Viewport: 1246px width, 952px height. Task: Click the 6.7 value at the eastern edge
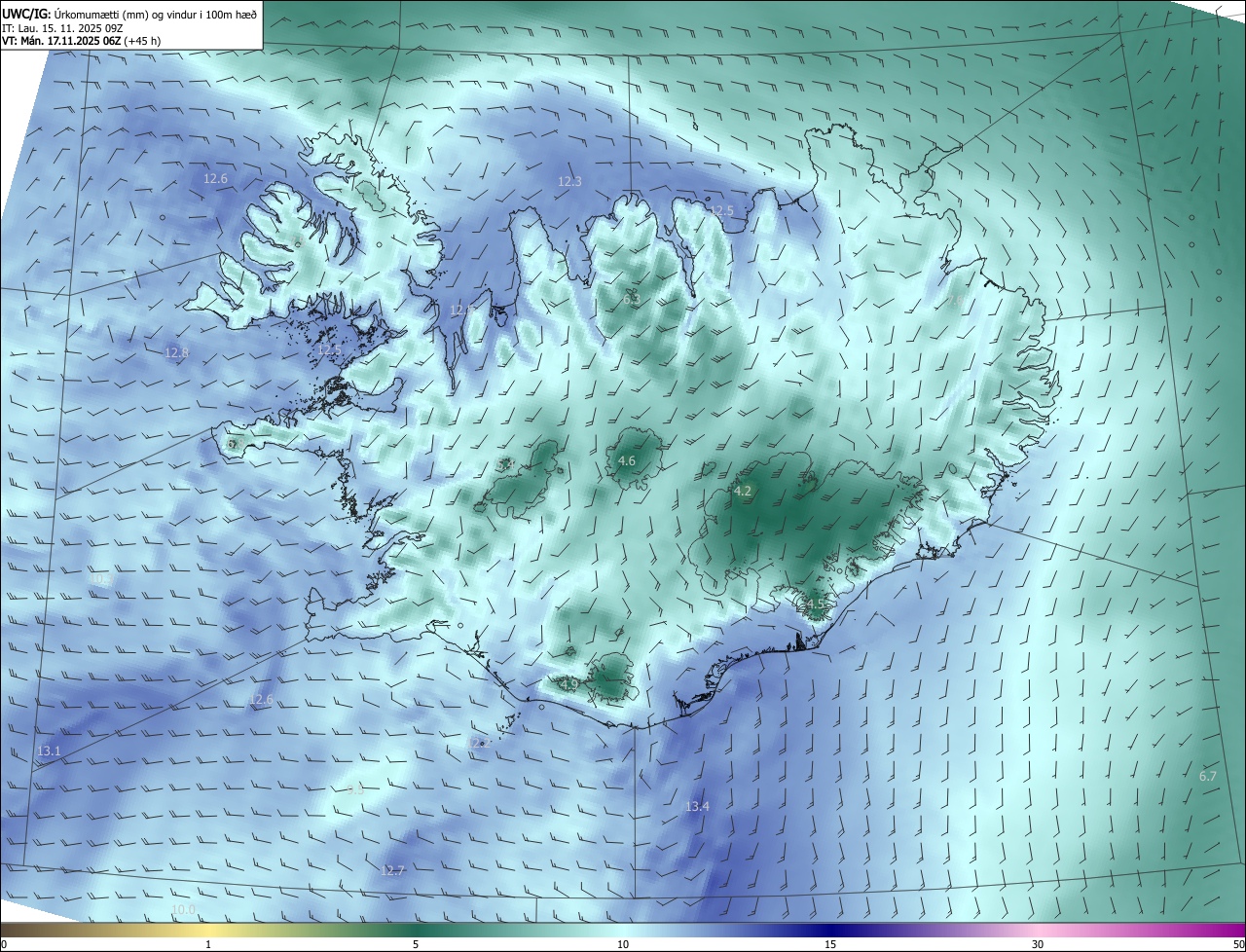pyautogui.click(x=1208, y=777)
